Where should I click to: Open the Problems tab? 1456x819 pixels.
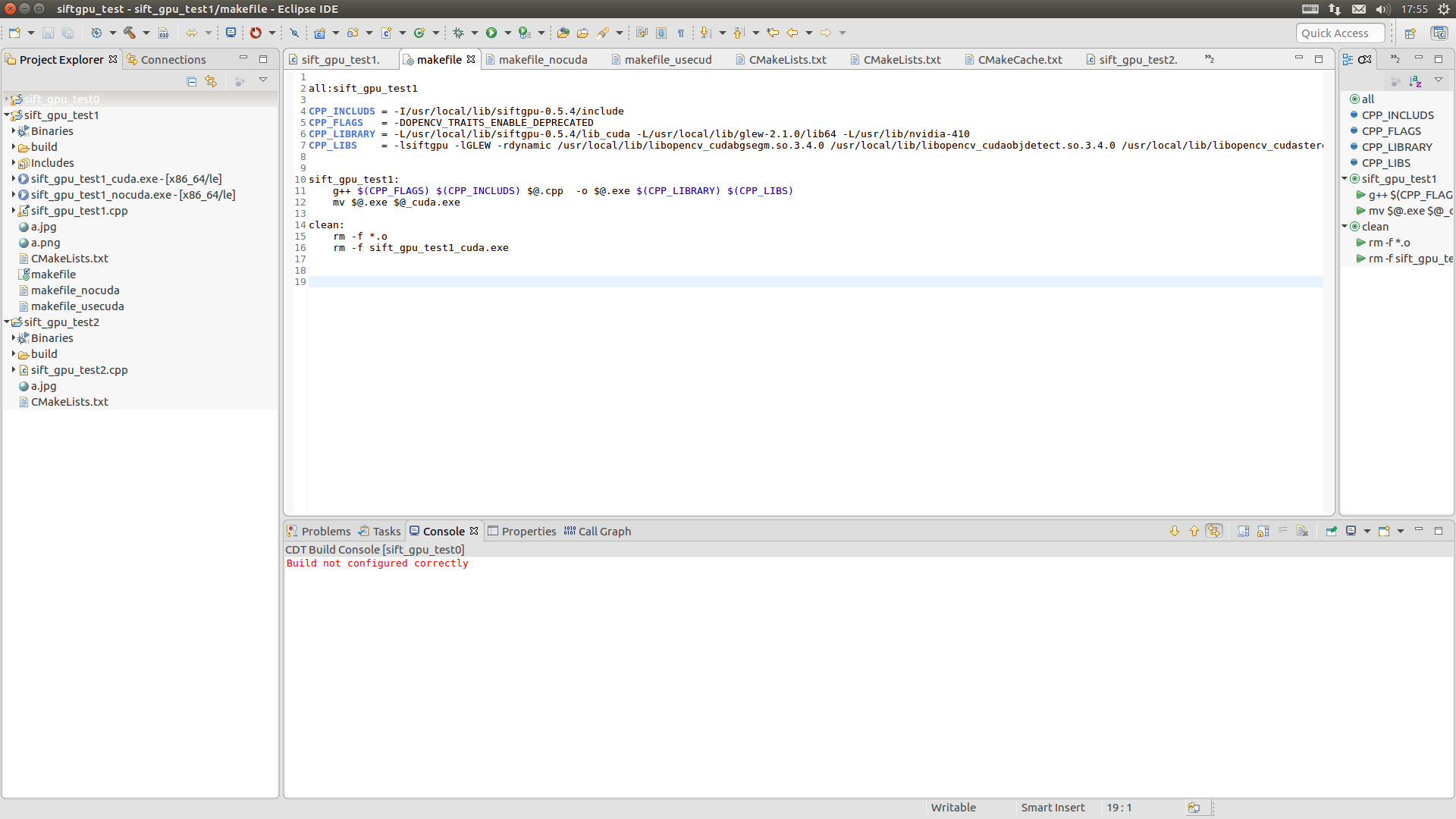coord(325,531)
